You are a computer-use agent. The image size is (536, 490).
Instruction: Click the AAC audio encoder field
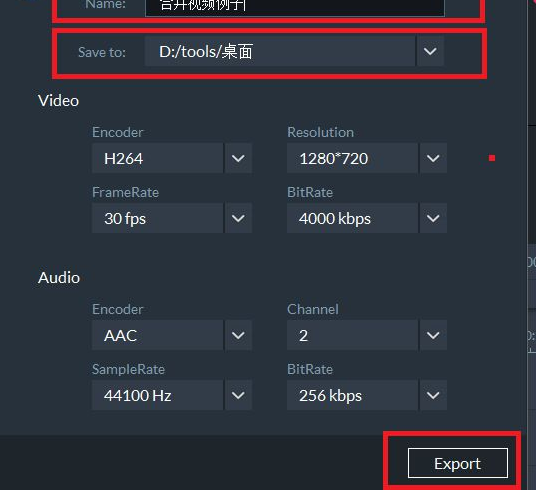(x=157, y=335)
